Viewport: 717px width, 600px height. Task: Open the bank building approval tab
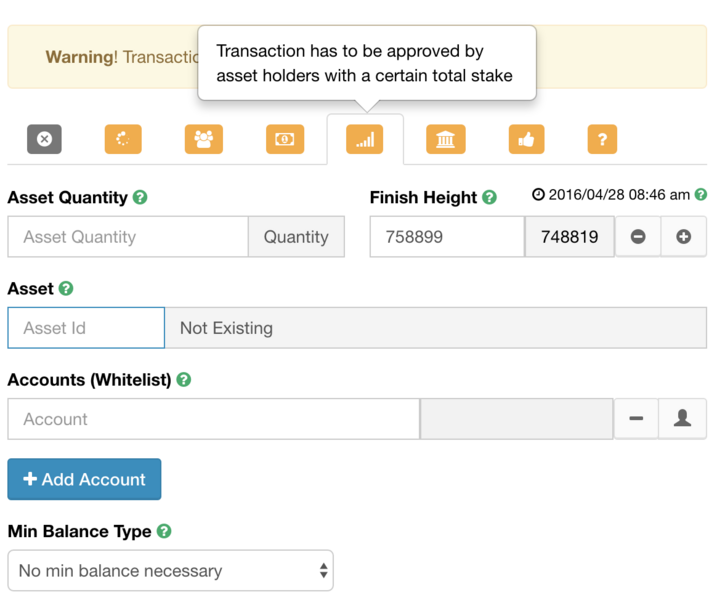point(445,139)
